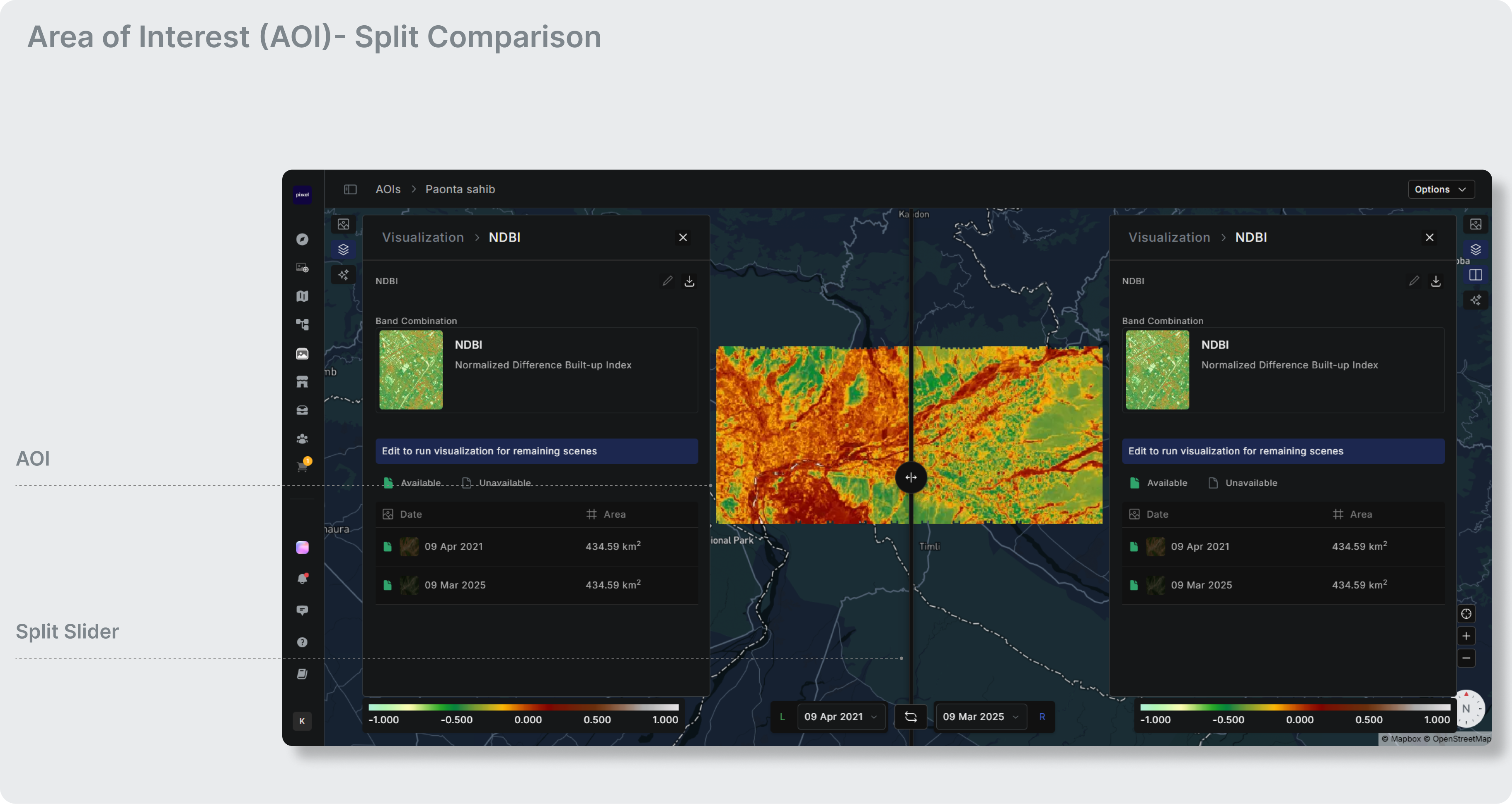The width and height of the screenshot is (1512, 804).
Task: Select the 09 Mar 2025 row in left panel
Action: click(x=536, y=585)
